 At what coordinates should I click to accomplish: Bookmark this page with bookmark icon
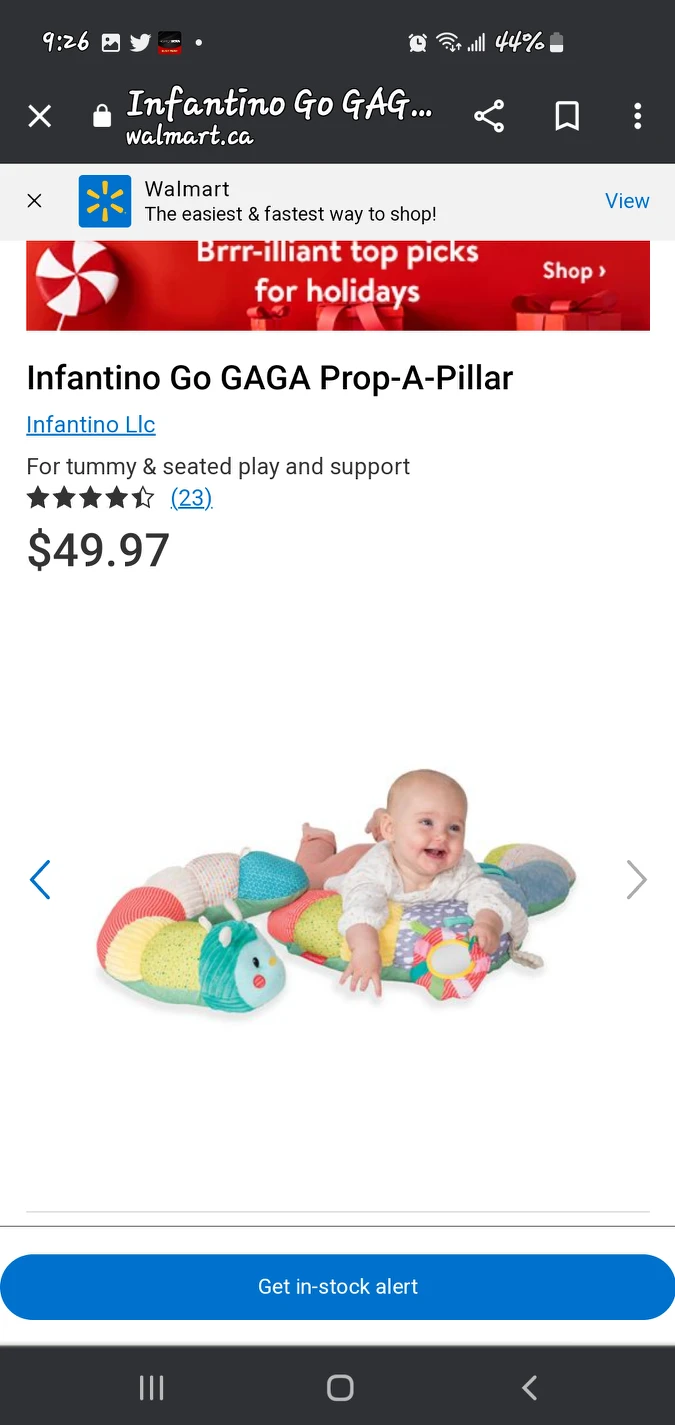(x=567, y=117)
